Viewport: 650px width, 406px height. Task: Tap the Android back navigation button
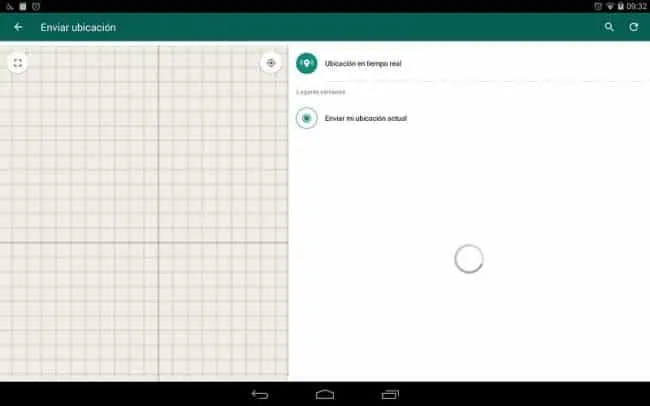(x=260, y=395)
